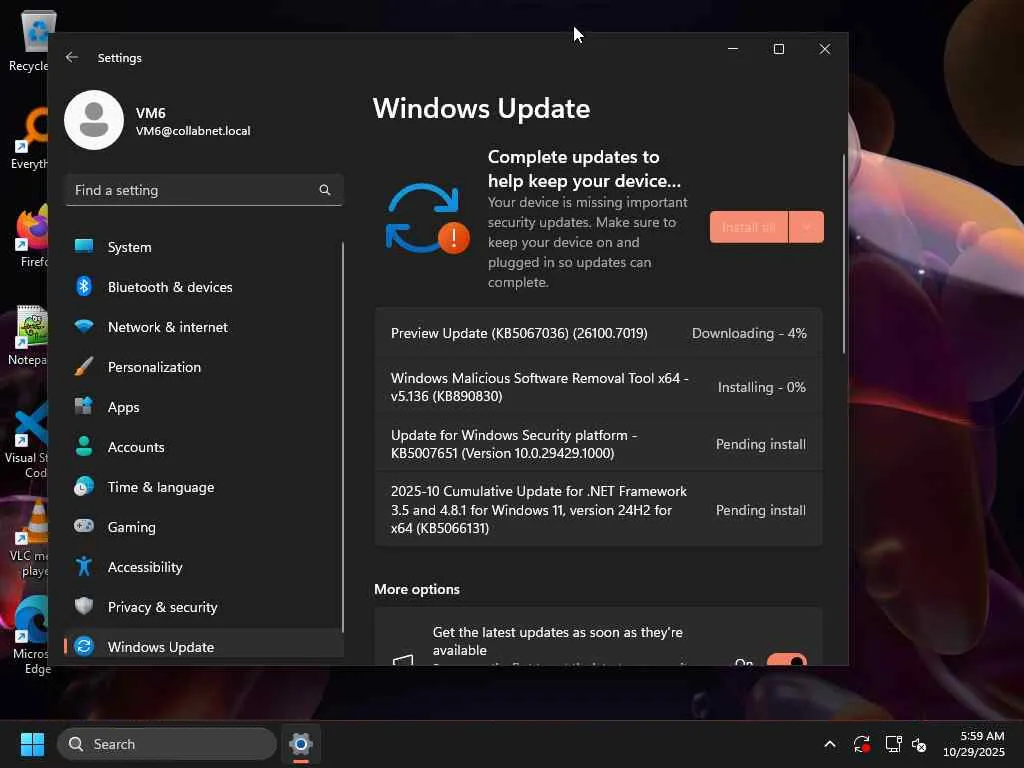Open the Windows Start menu
Image resolution: width=1024 pixels, height=768 pixels.
32,744
